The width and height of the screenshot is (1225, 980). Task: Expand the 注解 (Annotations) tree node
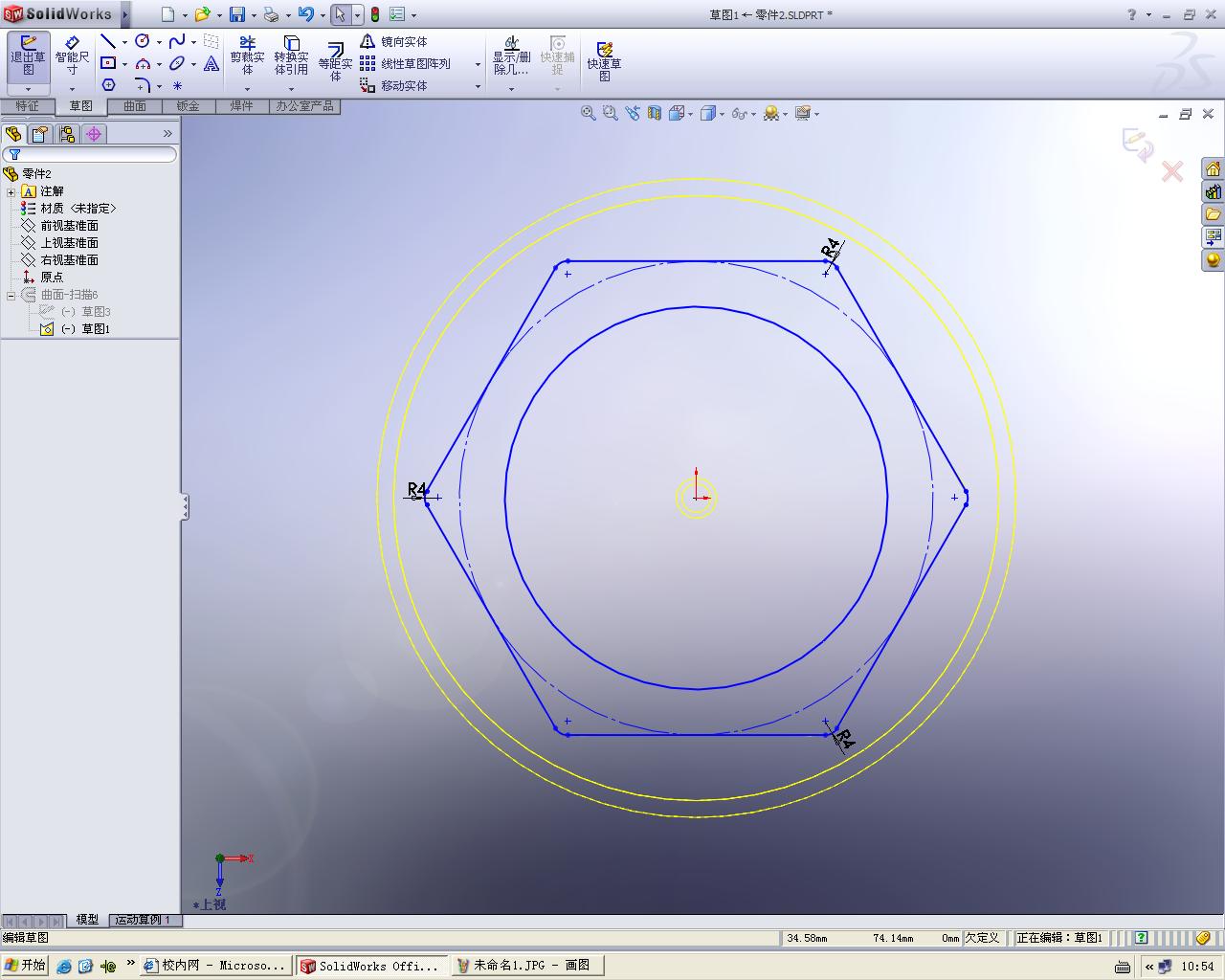tap(11, 191)
